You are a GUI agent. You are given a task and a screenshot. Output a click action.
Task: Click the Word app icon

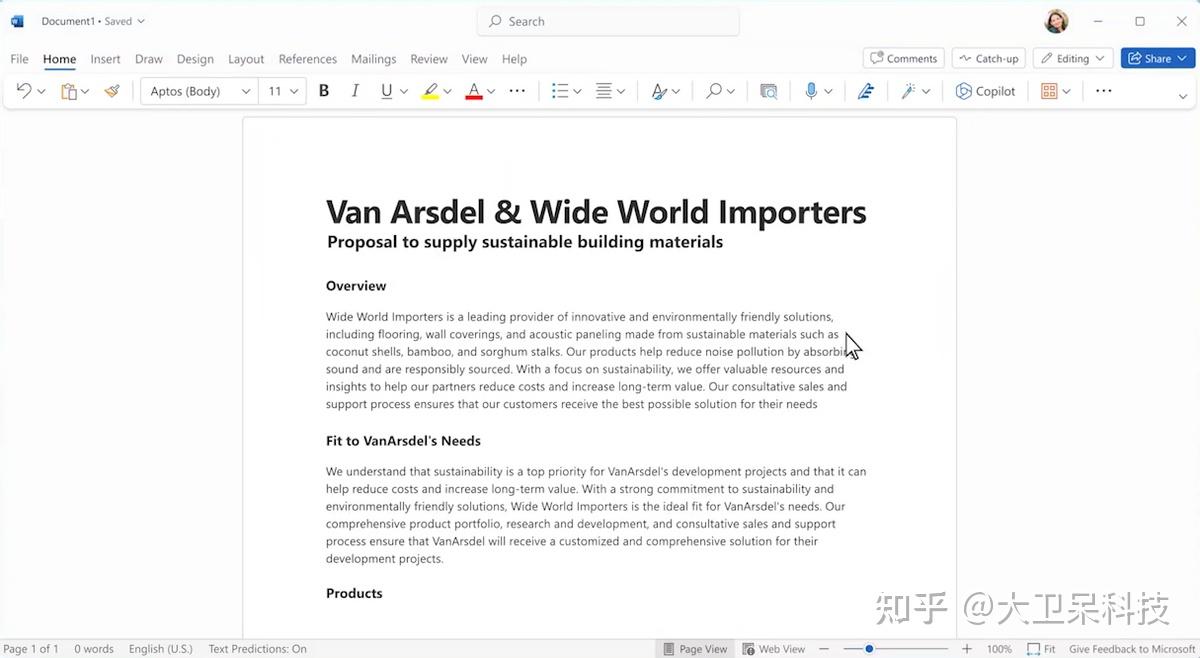pyautogui.click(x=17, y=21)
